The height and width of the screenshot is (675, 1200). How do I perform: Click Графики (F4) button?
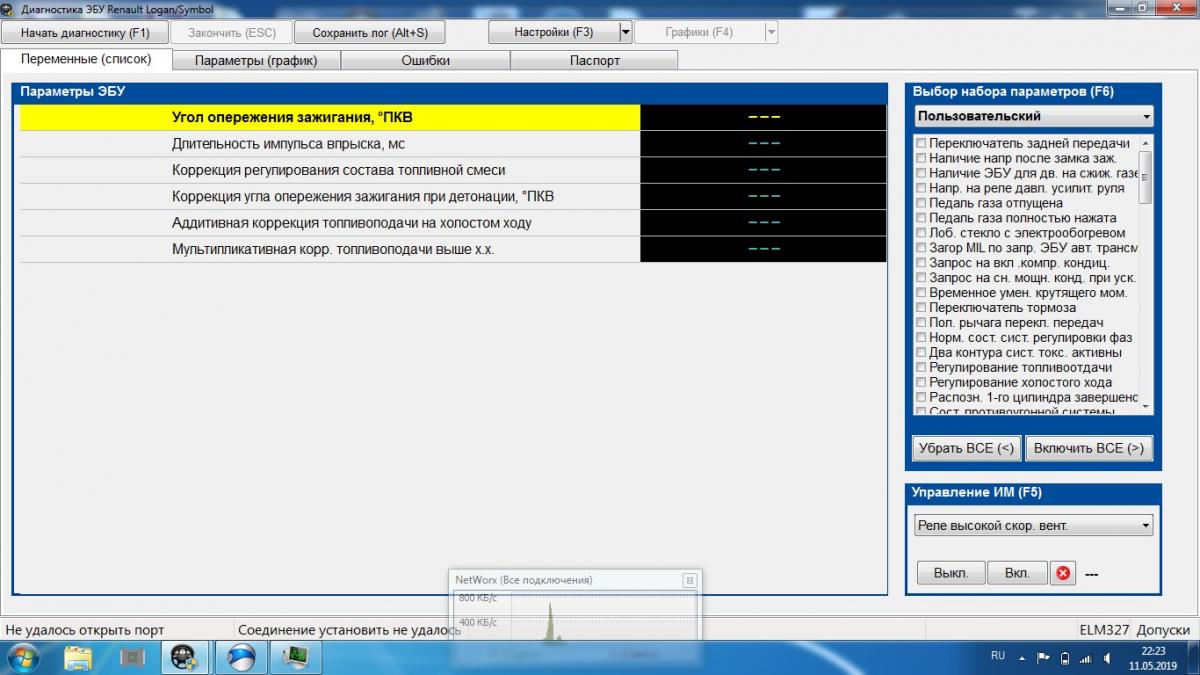(699, 32)
